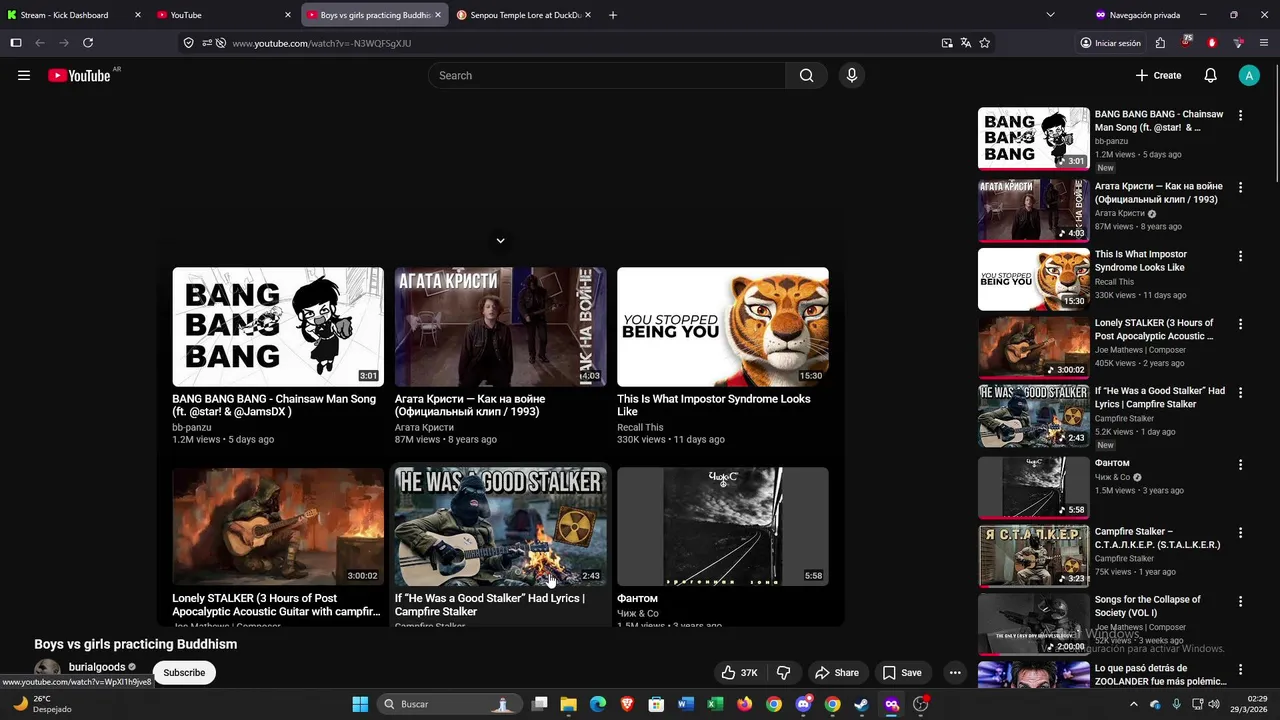Open menu for Фантом sidebar video

click(1240, 464)
